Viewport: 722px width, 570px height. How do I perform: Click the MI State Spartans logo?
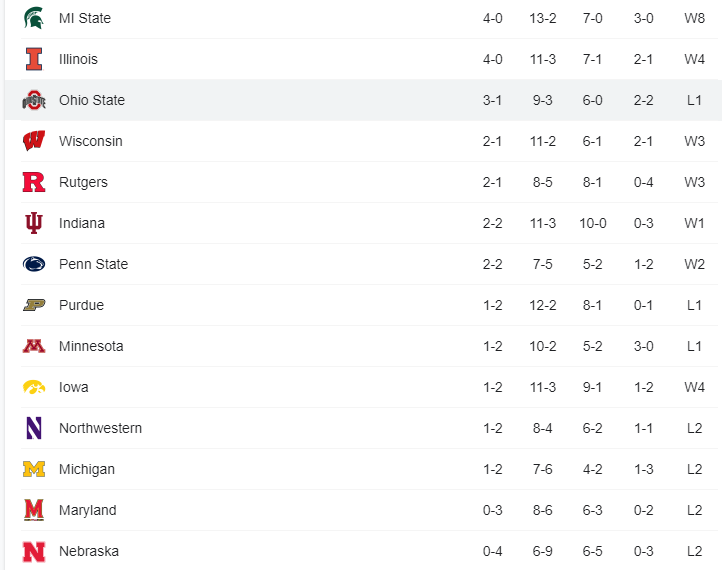point(34,18)
